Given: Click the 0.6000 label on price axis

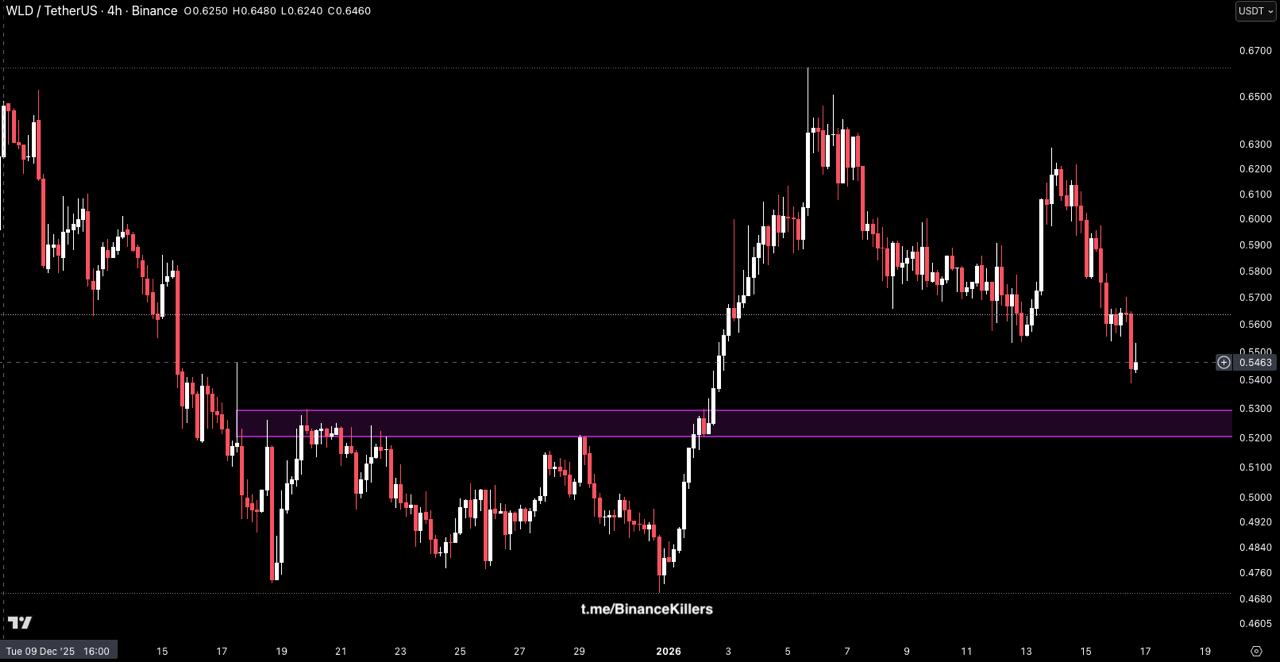Looking at the screenshot, I should click(x=1254, y=219).
